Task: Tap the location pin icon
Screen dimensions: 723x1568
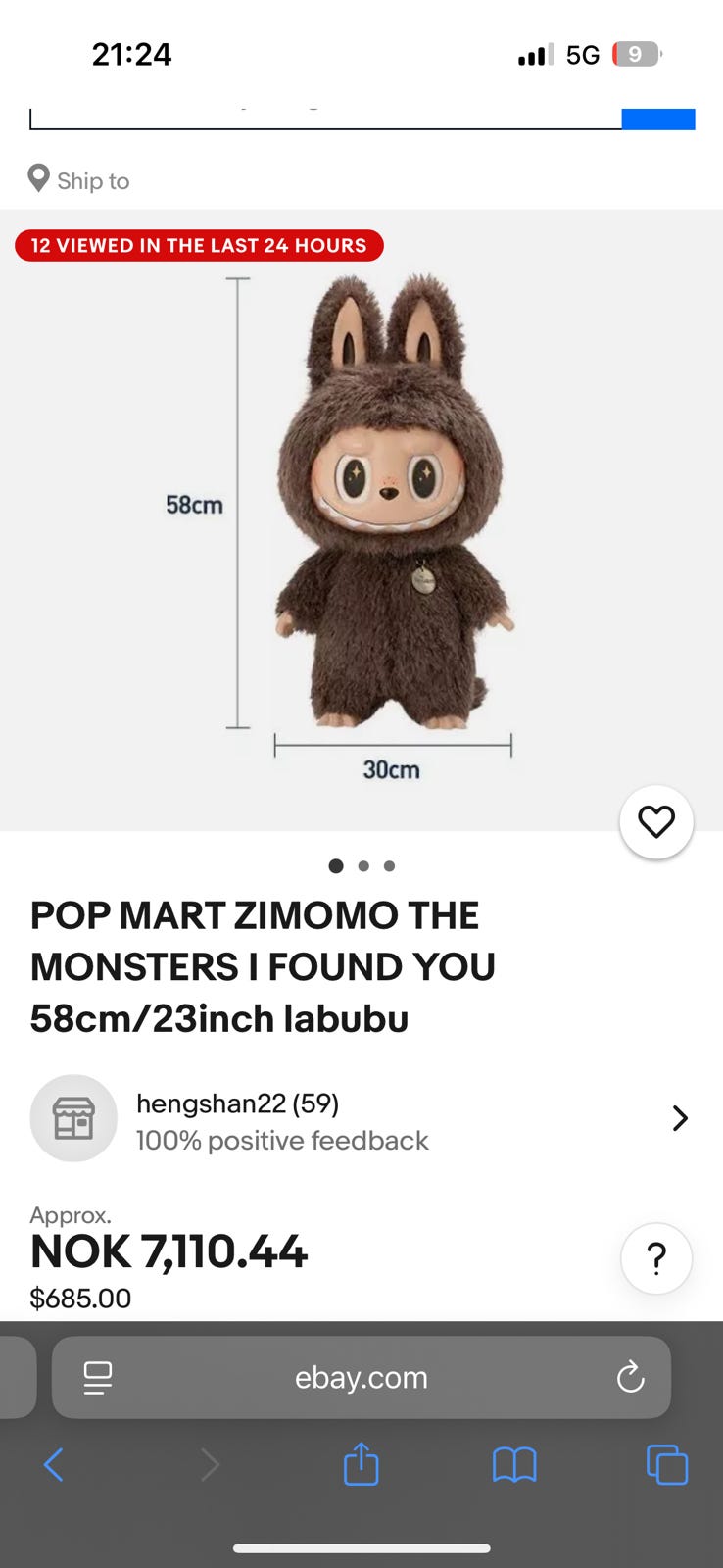Action: pos(38,178)
